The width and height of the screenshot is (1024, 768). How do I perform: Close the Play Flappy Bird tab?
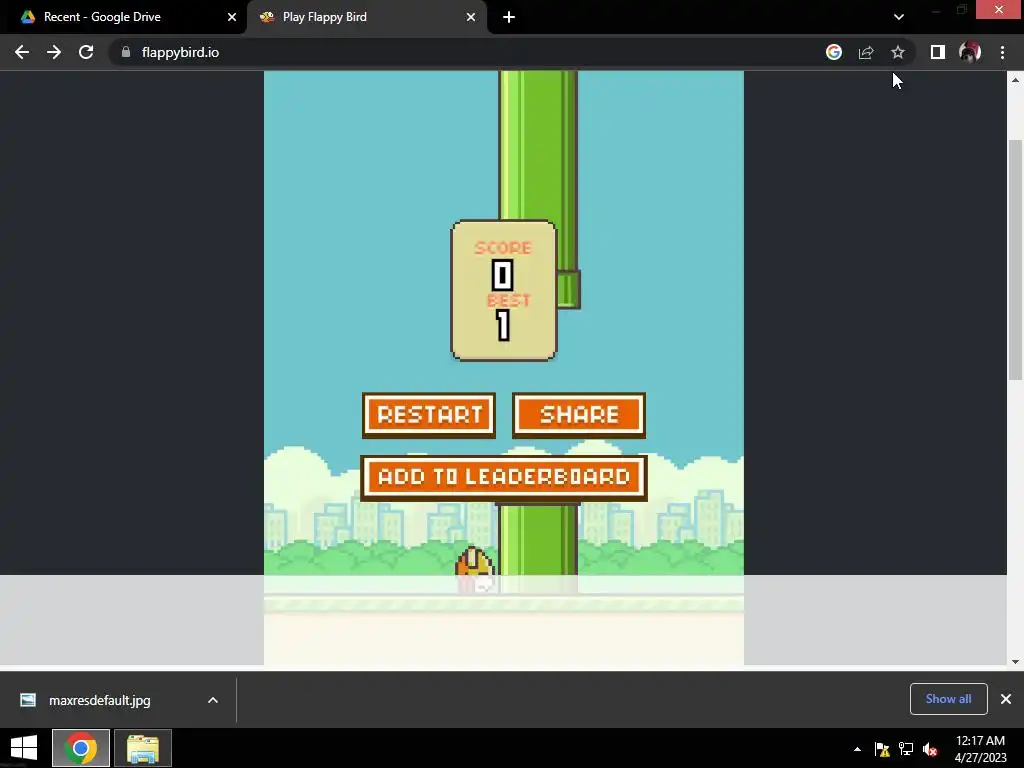(471, 17)
